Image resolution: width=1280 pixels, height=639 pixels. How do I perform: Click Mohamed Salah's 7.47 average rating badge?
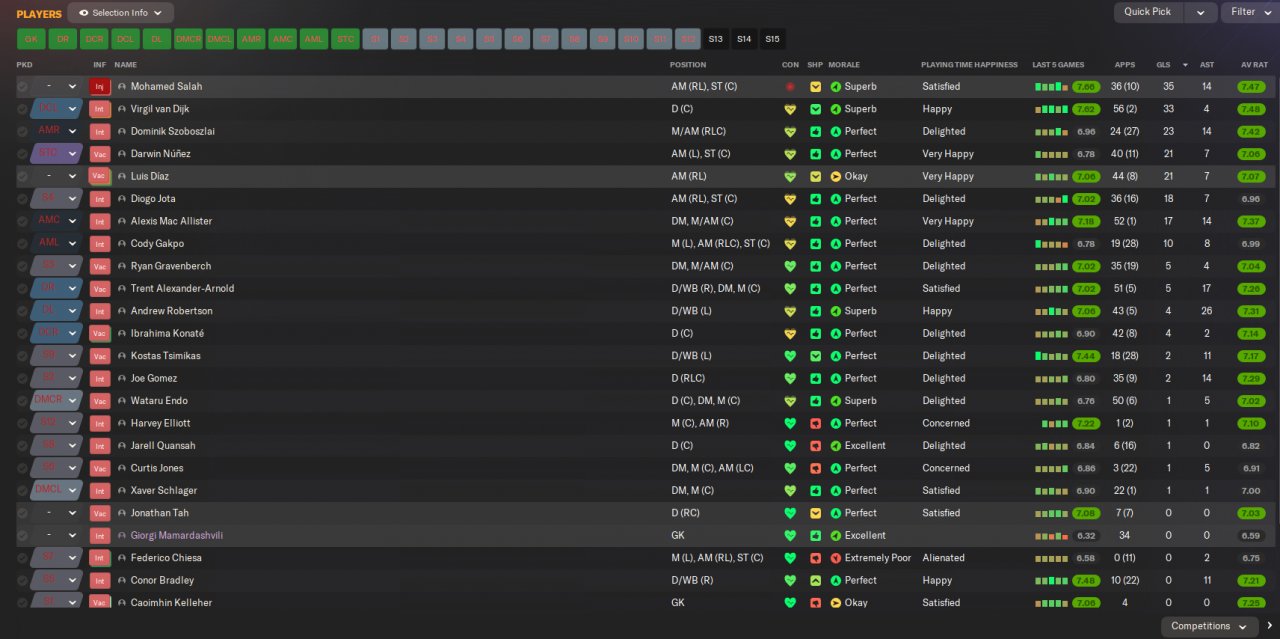pos(1250,87)
